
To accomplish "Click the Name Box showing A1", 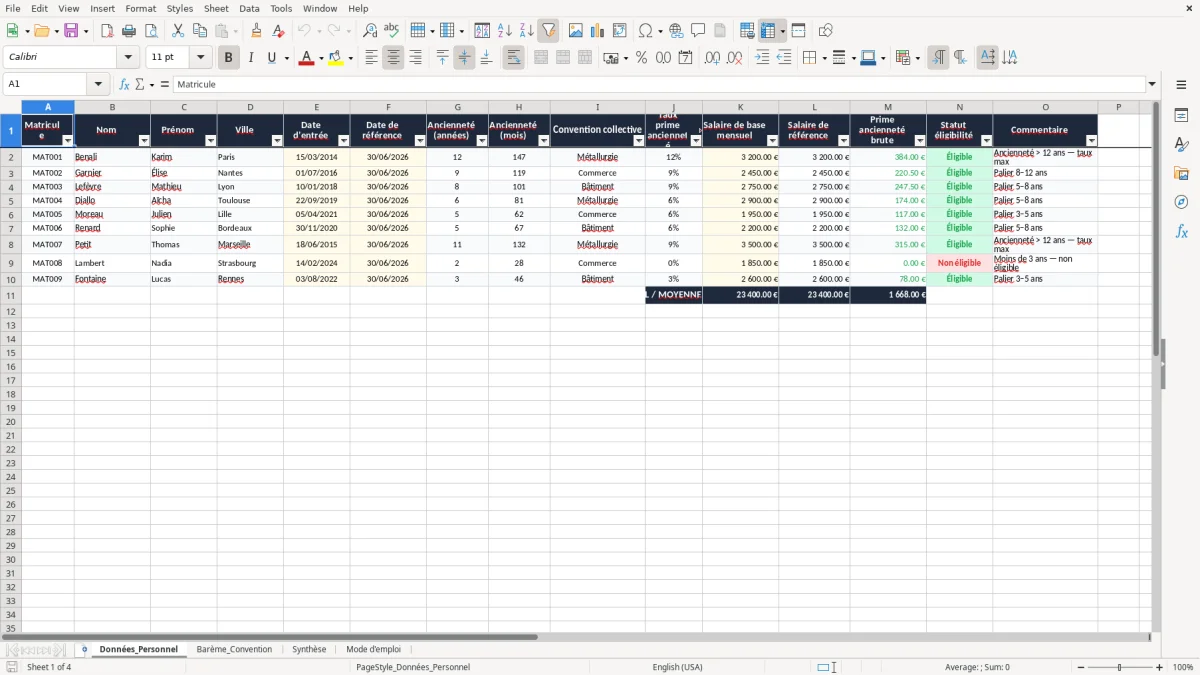I will [x=46, y=84].
